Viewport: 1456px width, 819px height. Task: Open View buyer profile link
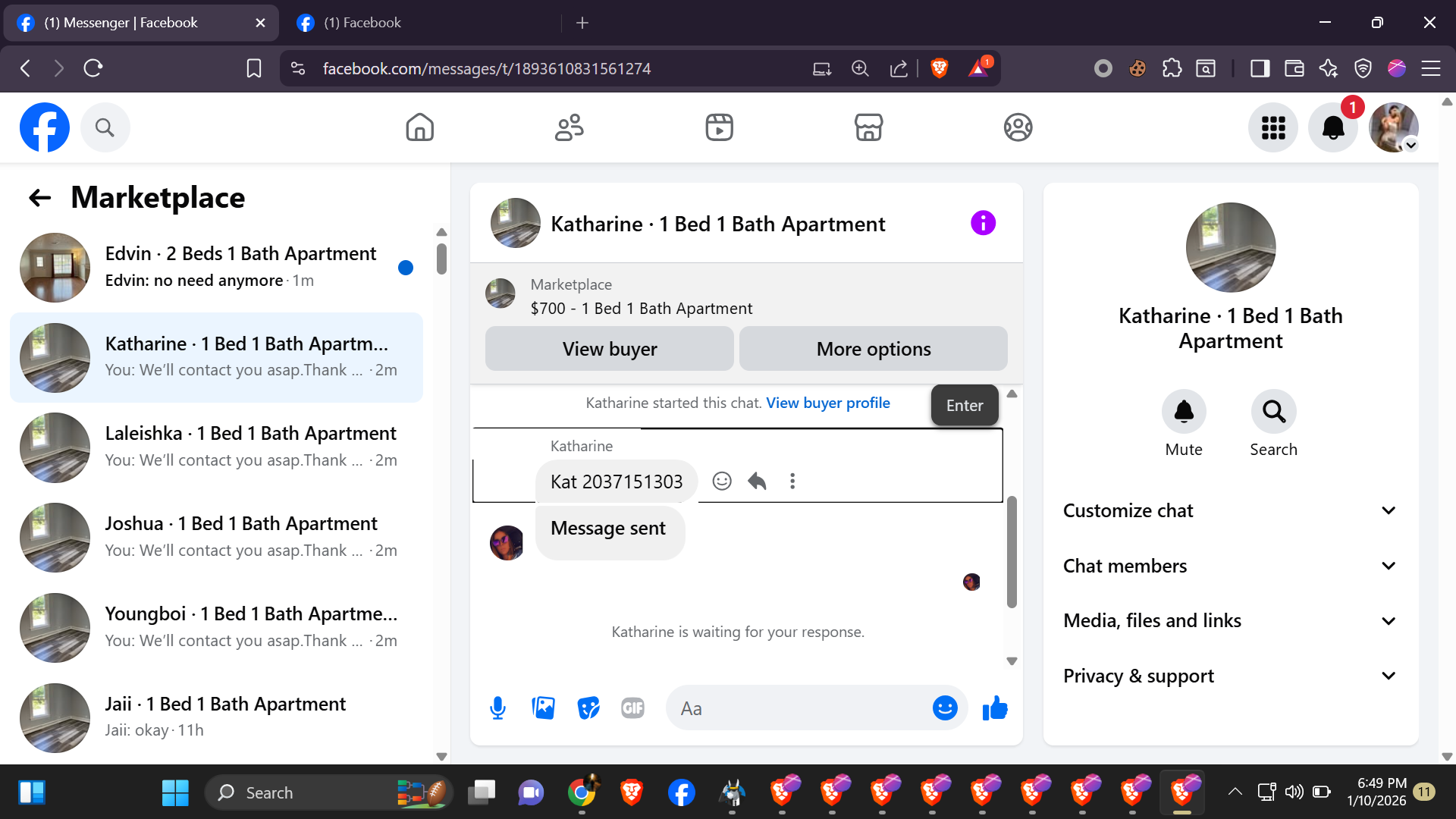point(827,403)
